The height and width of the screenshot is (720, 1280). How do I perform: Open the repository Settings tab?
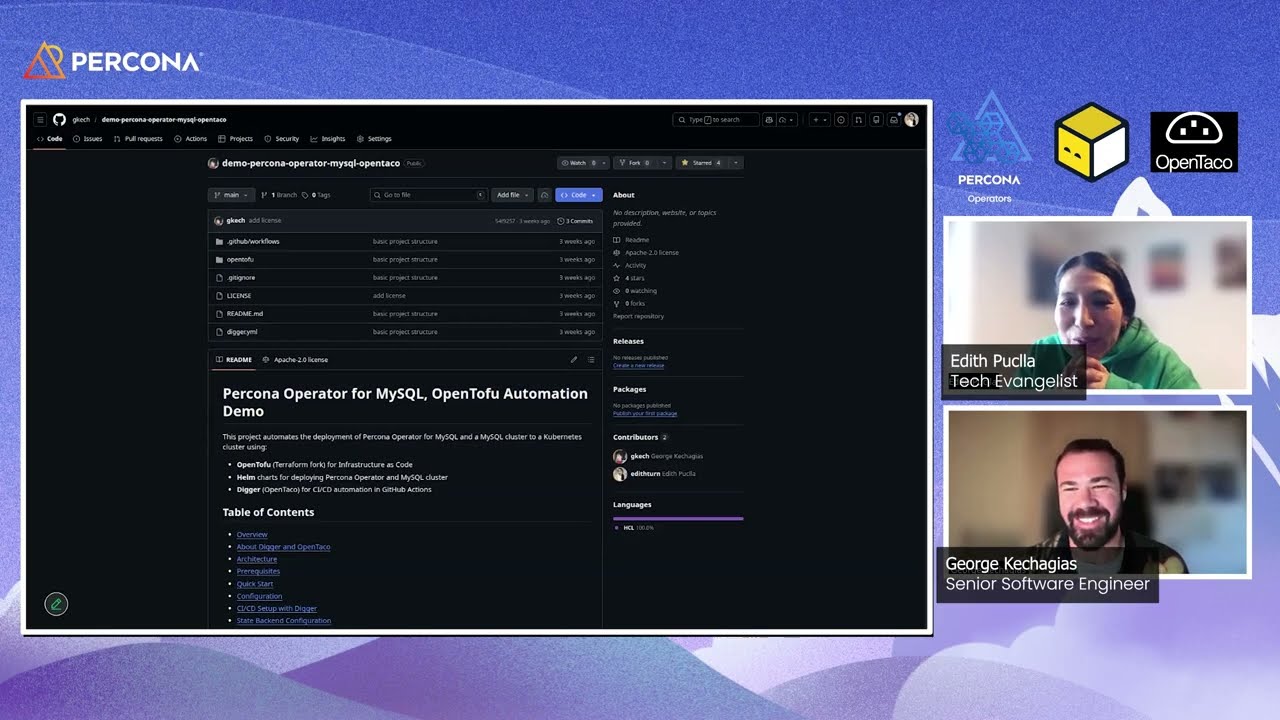374,139
